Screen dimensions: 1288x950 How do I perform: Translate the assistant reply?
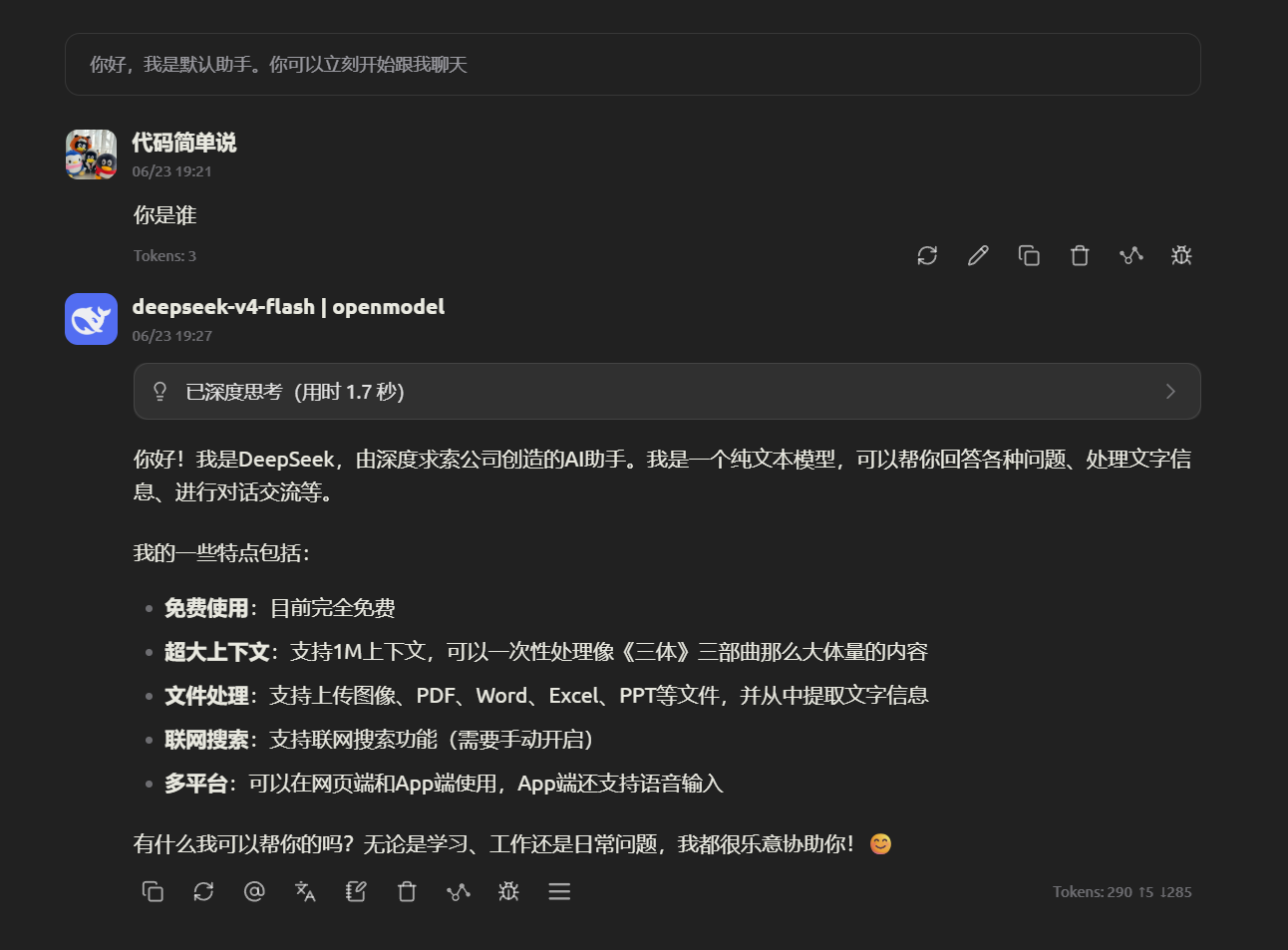305,891
